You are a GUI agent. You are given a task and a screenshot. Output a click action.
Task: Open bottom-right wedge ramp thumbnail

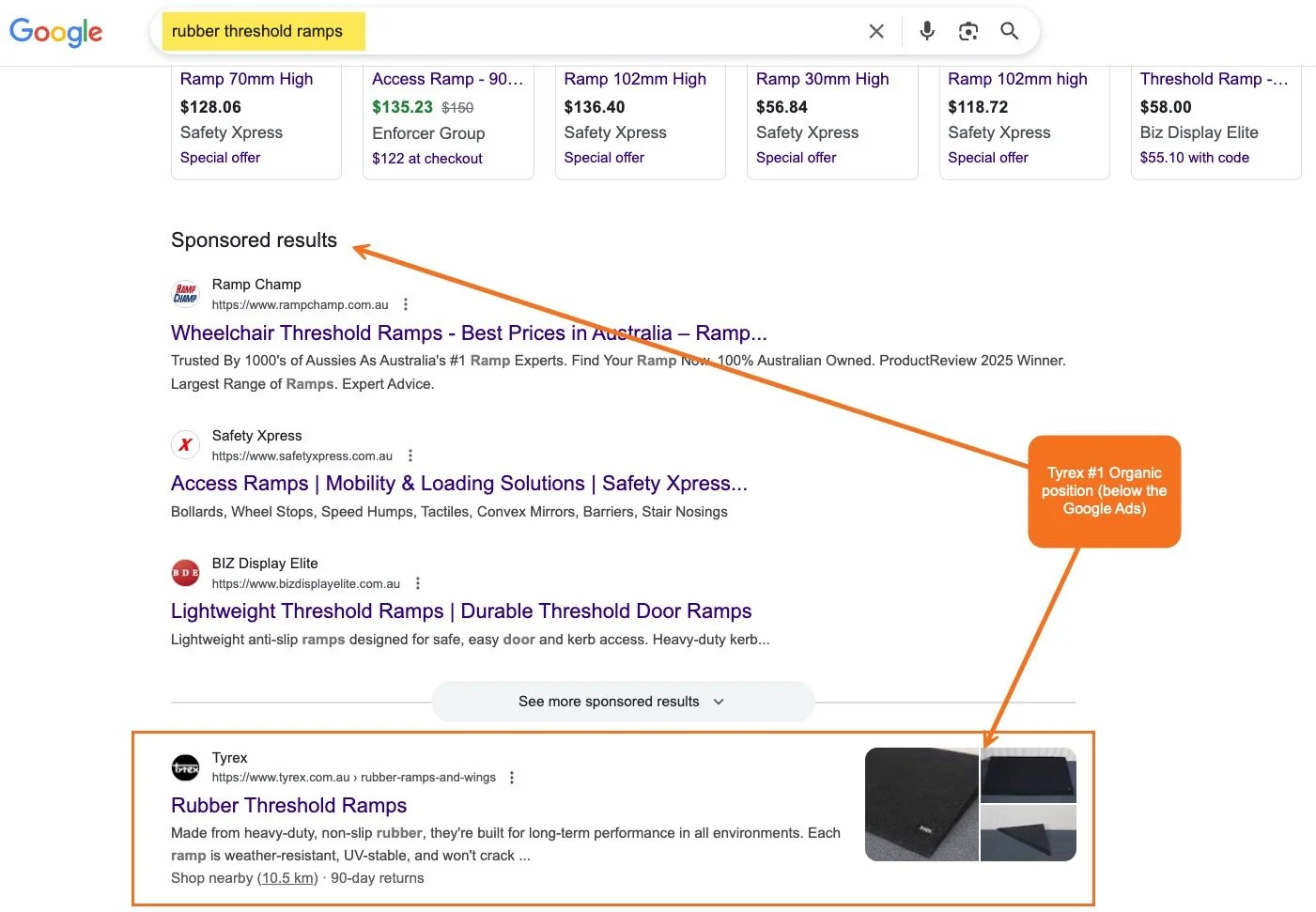tap(1029, 833)
